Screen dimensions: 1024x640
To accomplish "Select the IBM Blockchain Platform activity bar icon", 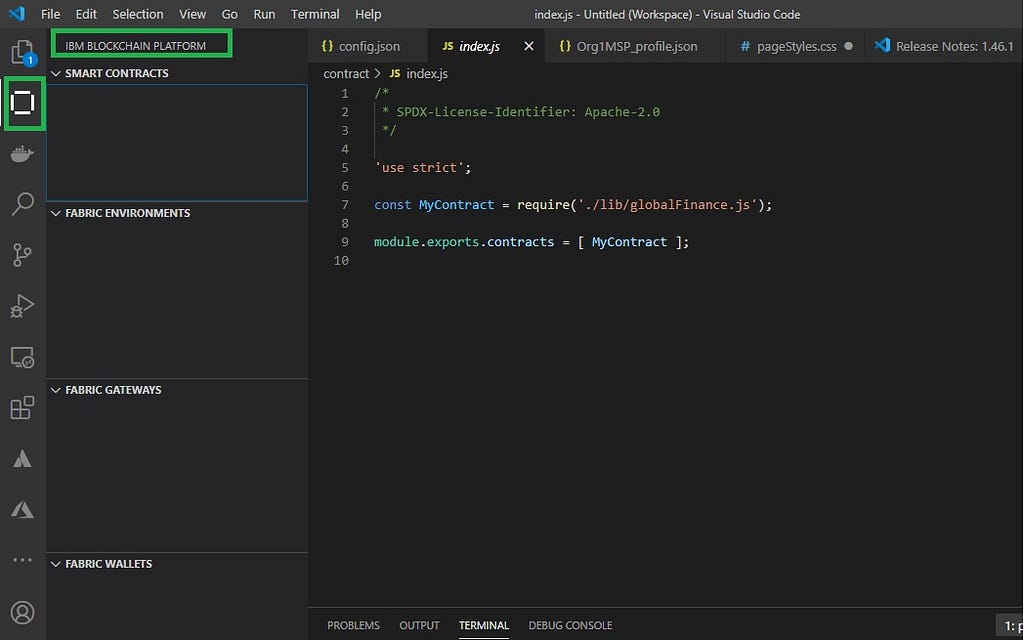I will 23,103.
